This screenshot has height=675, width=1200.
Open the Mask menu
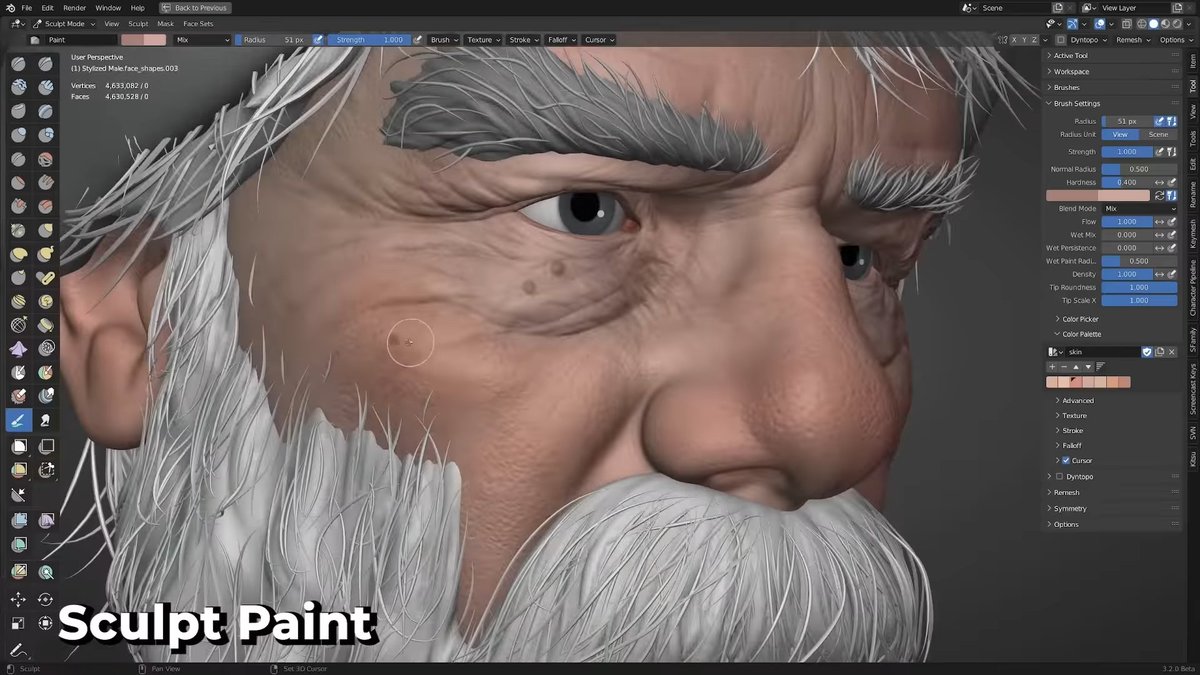tap(165, 23)
